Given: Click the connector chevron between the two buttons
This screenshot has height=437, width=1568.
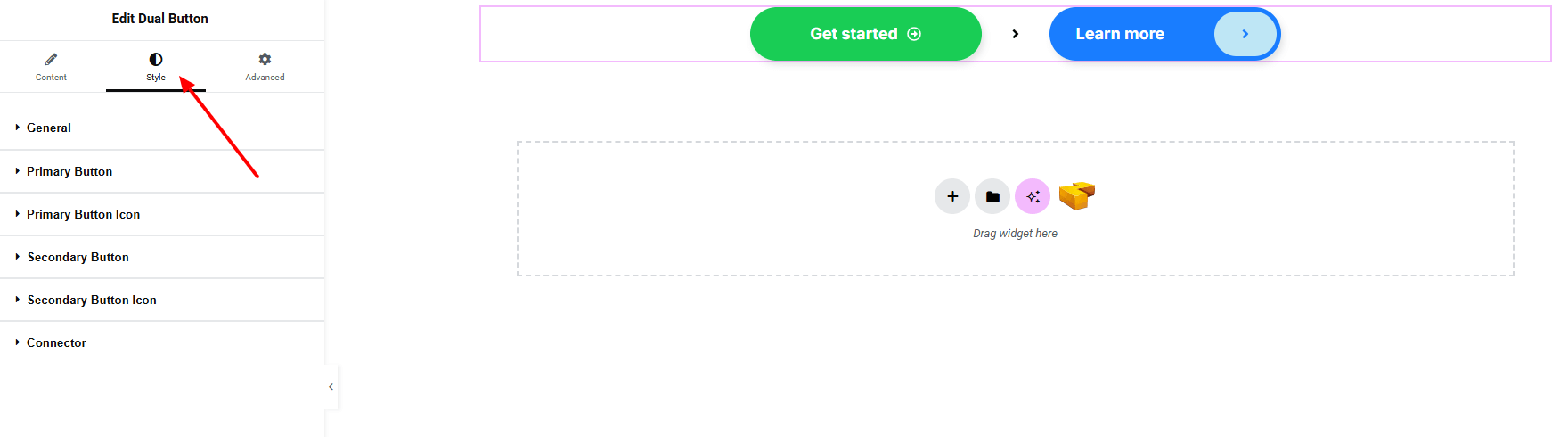Looking at the screenshot, I should pyautogui.click(x=1016, y=34).
